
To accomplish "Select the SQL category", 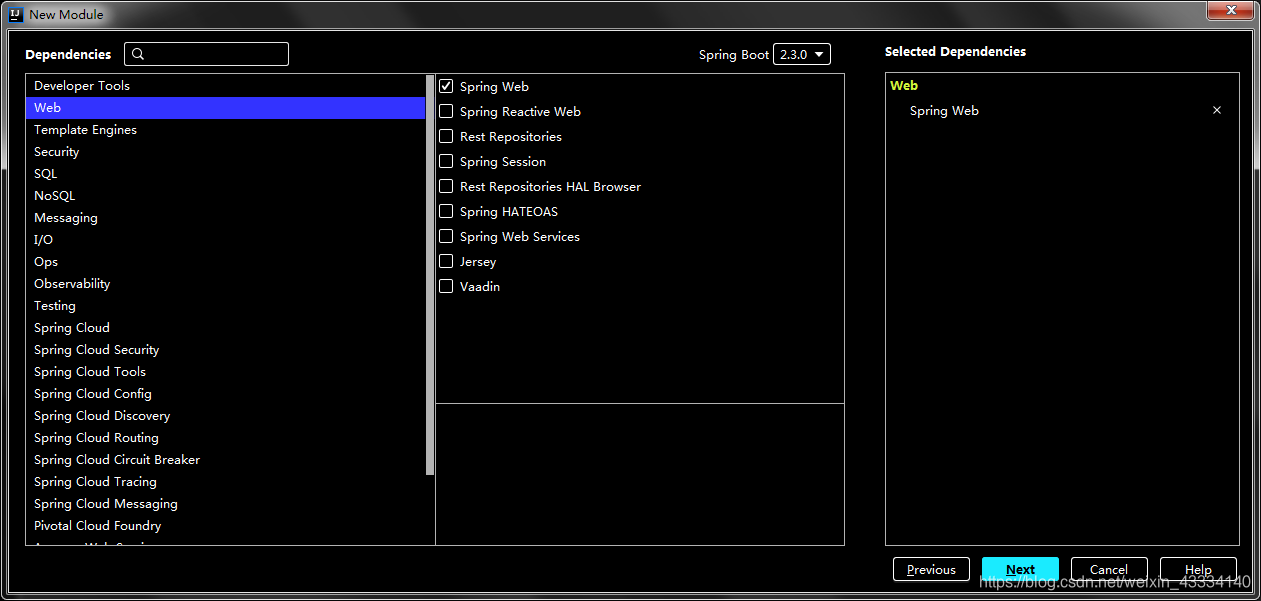I will coord(226,174).
